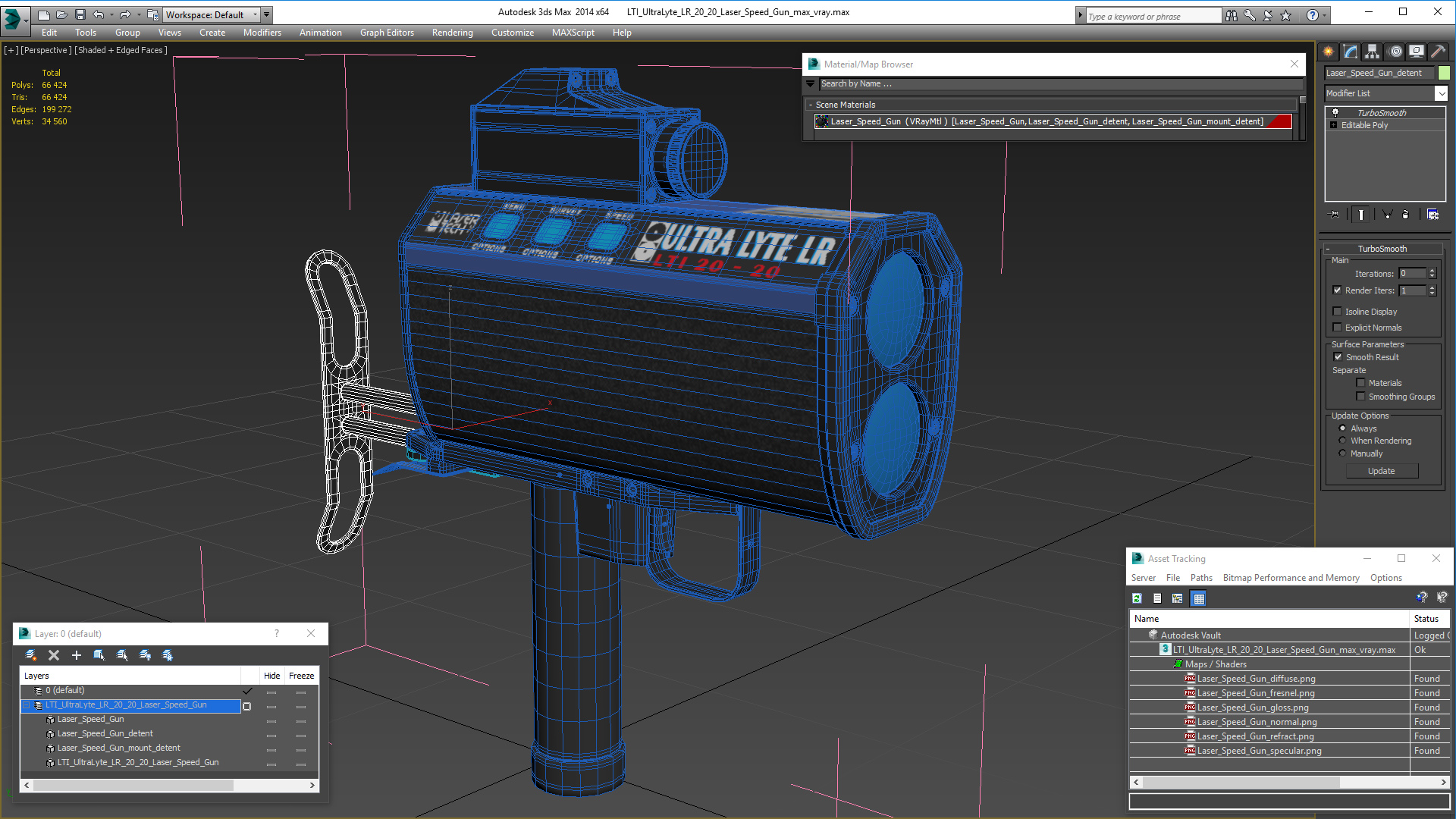Click the Perspective viewport label
1456x819 pixels.
click(x=46, y=50)
